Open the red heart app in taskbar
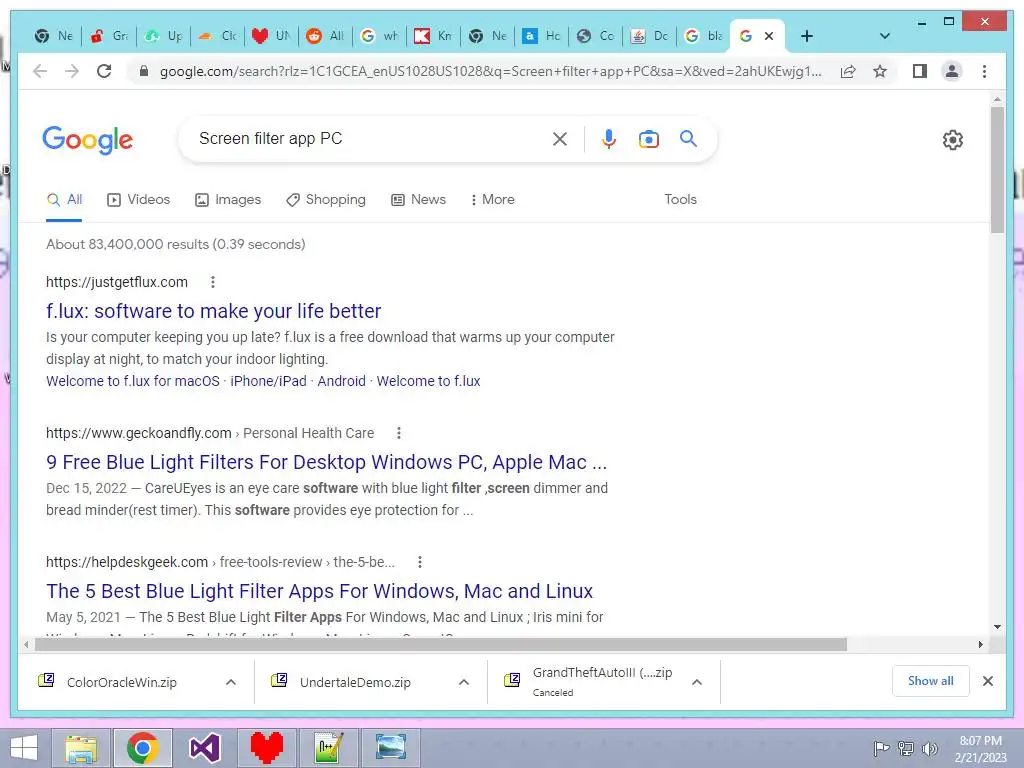This screenshot has width=1024, height=768. [x=266, y=748]
